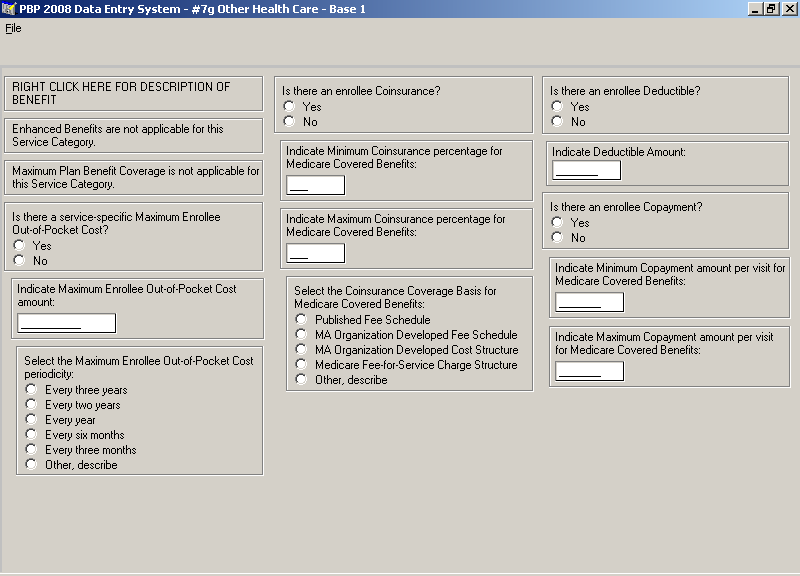Click the Minimum Coinsurance percentage field
This screenshot has height=576, width=800.
315,185
